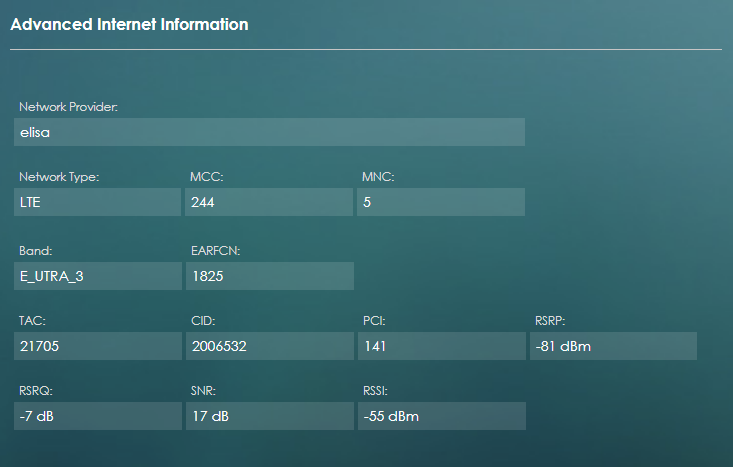Select the CID field showing 2006532
The width and height of the screenshot is (733, 467).
tap(269, 346)
